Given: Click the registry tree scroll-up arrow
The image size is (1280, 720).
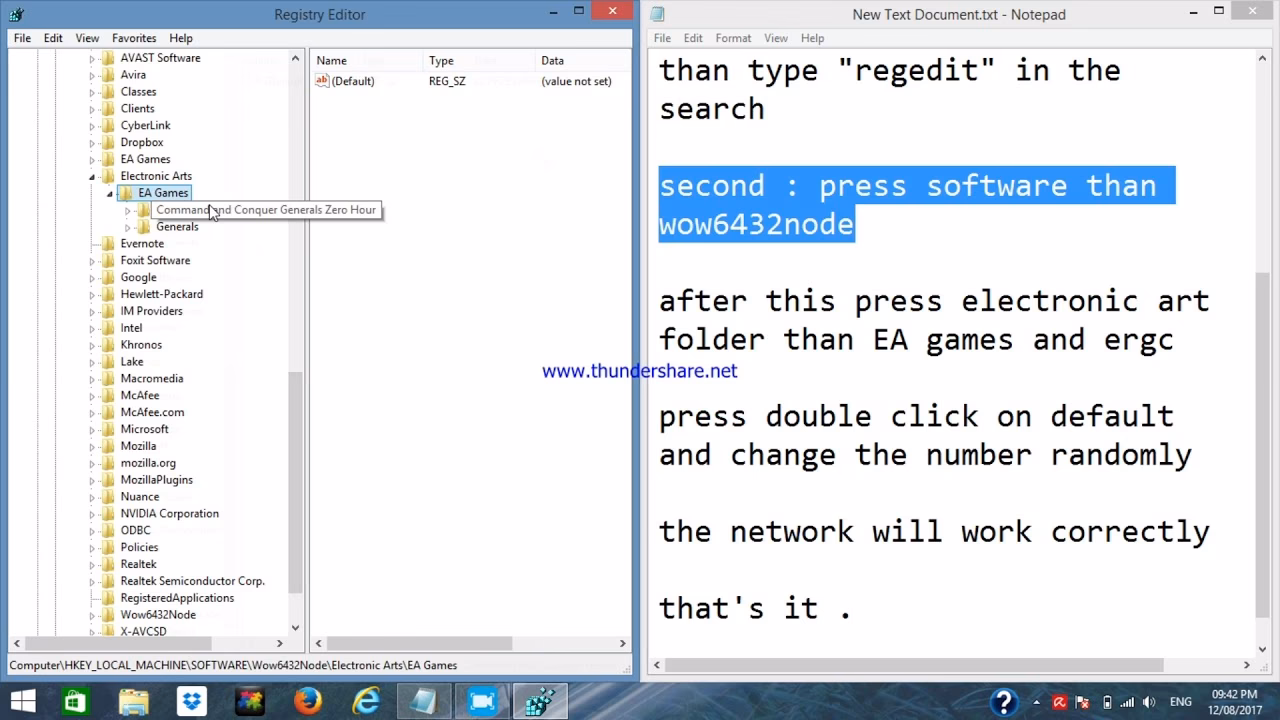Looking at the screenshot, I should tap(295, 59).
